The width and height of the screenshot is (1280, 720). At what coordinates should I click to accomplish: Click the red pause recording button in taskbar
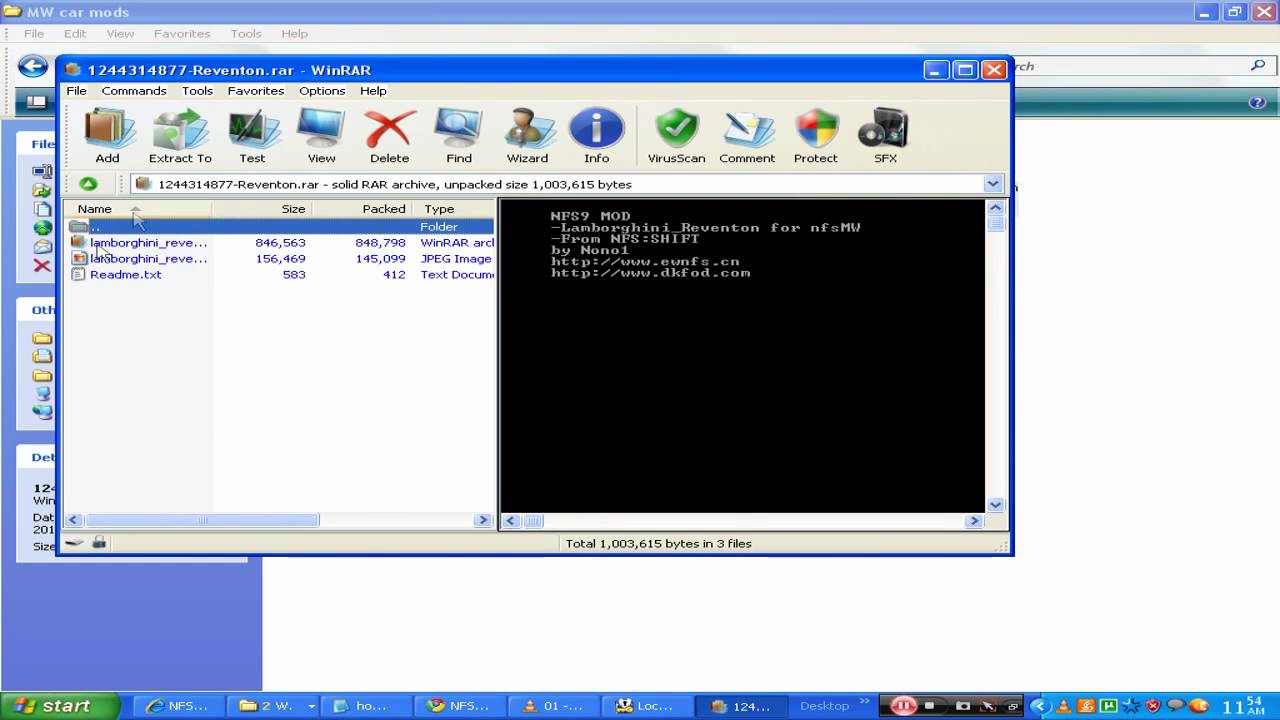pos(902,706)
